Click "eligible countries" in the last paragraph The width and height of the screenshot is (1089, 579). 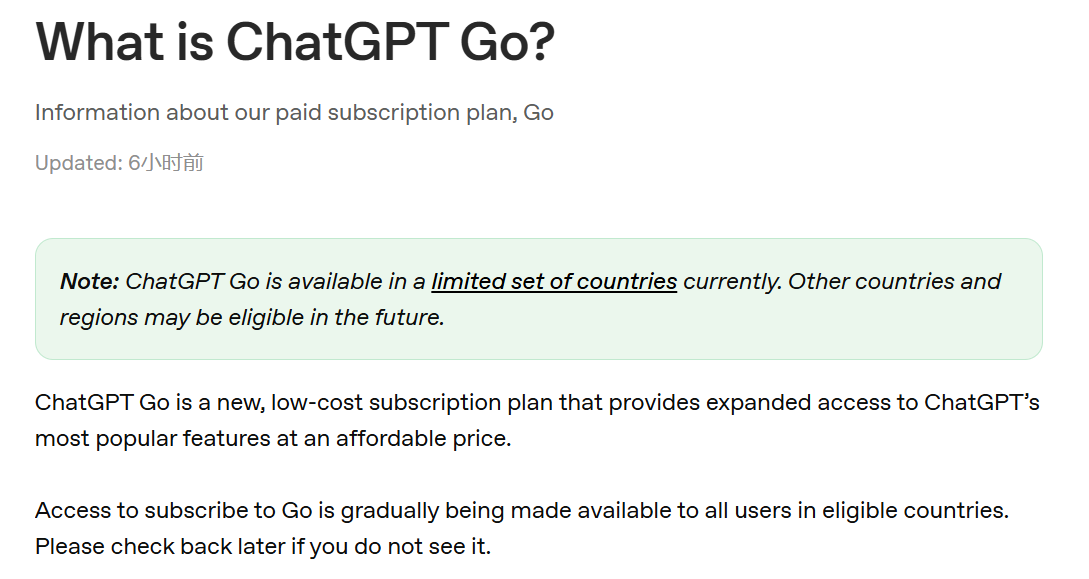914,511
